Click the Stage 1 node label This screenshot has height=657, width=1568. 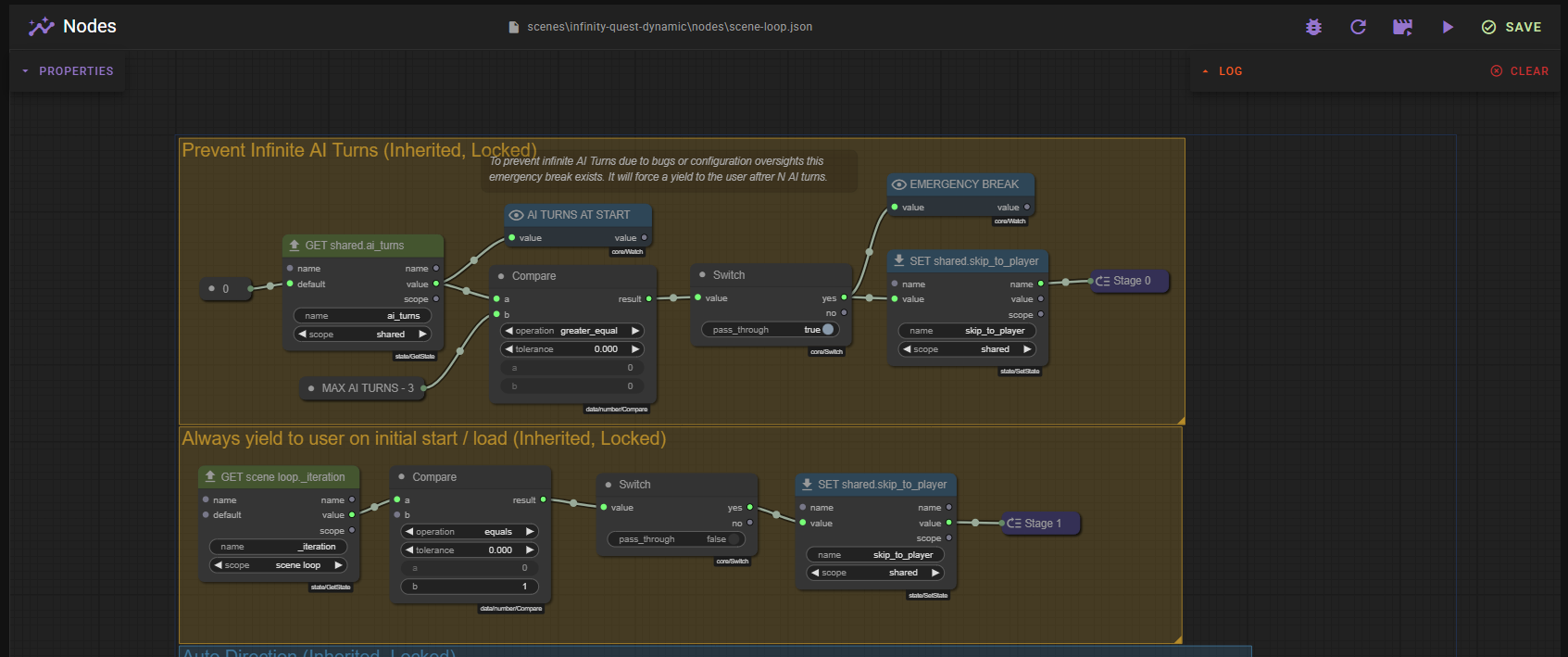click(1043, 524)
